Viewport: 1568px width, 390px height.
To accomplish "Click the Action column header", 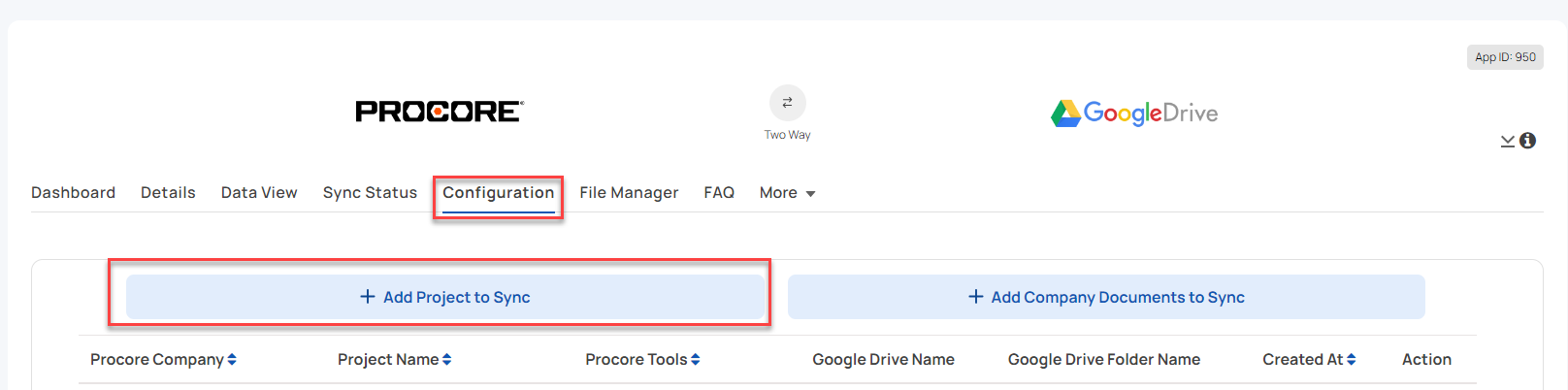I will coord(1426,360).
